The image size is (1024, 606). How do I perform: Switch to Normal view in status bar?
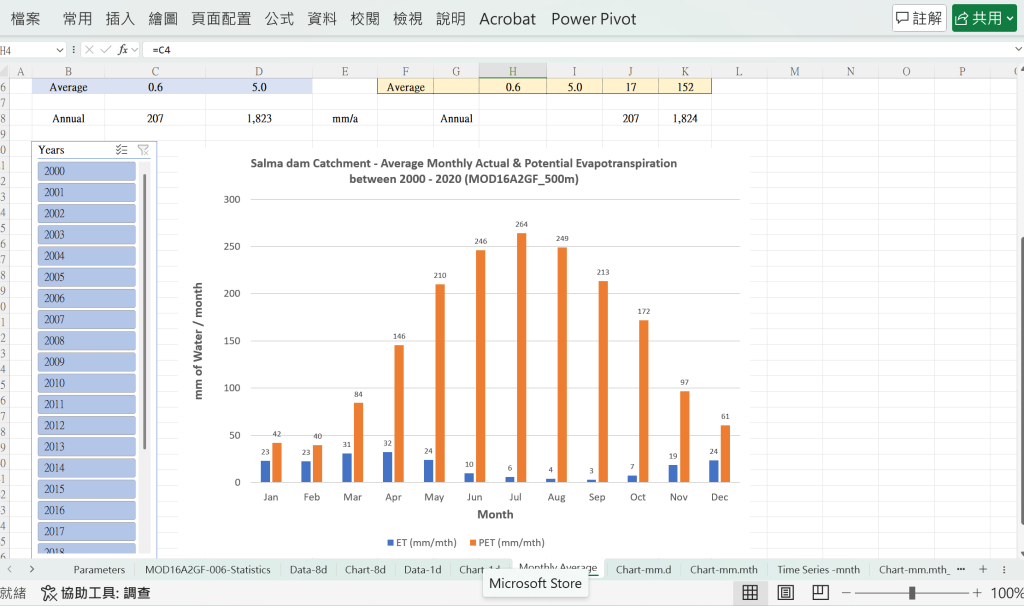pos(750,592)
